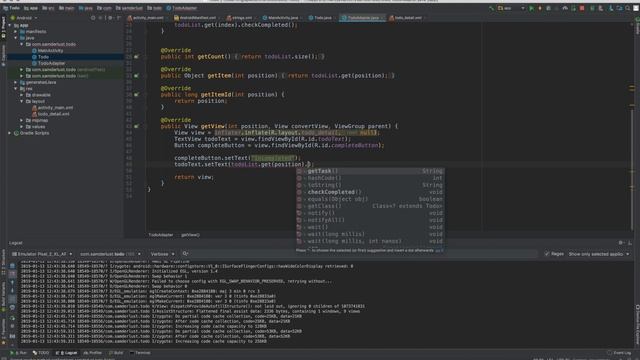Select the checkCompleted() autocomplete suggestion
Screen dimensions: 640x360
[370, 192]
